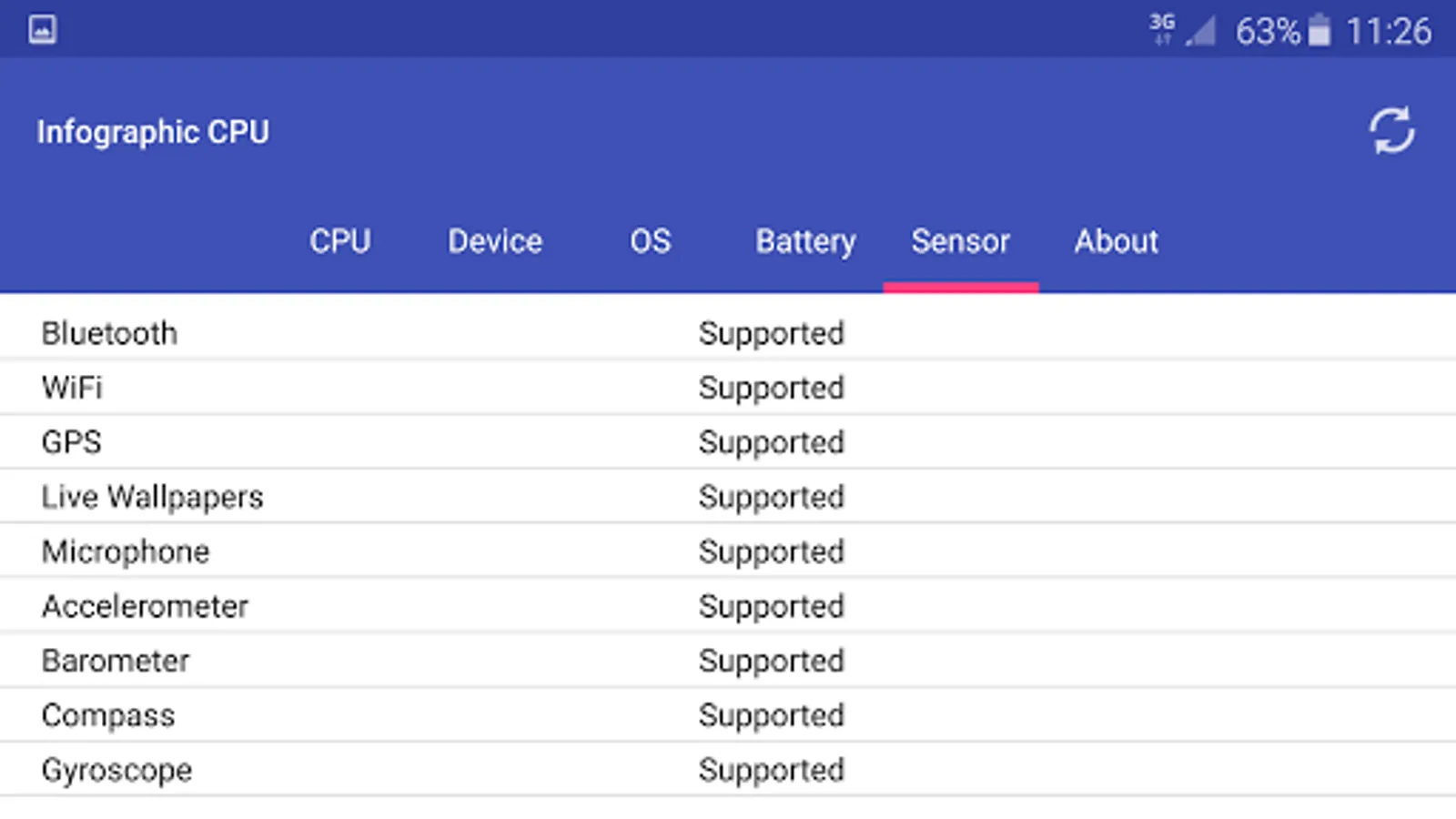Select the Accelerometer entry
Image resolution: width=1456 pixels, height=819 pixels.
[x=145, y=606]
